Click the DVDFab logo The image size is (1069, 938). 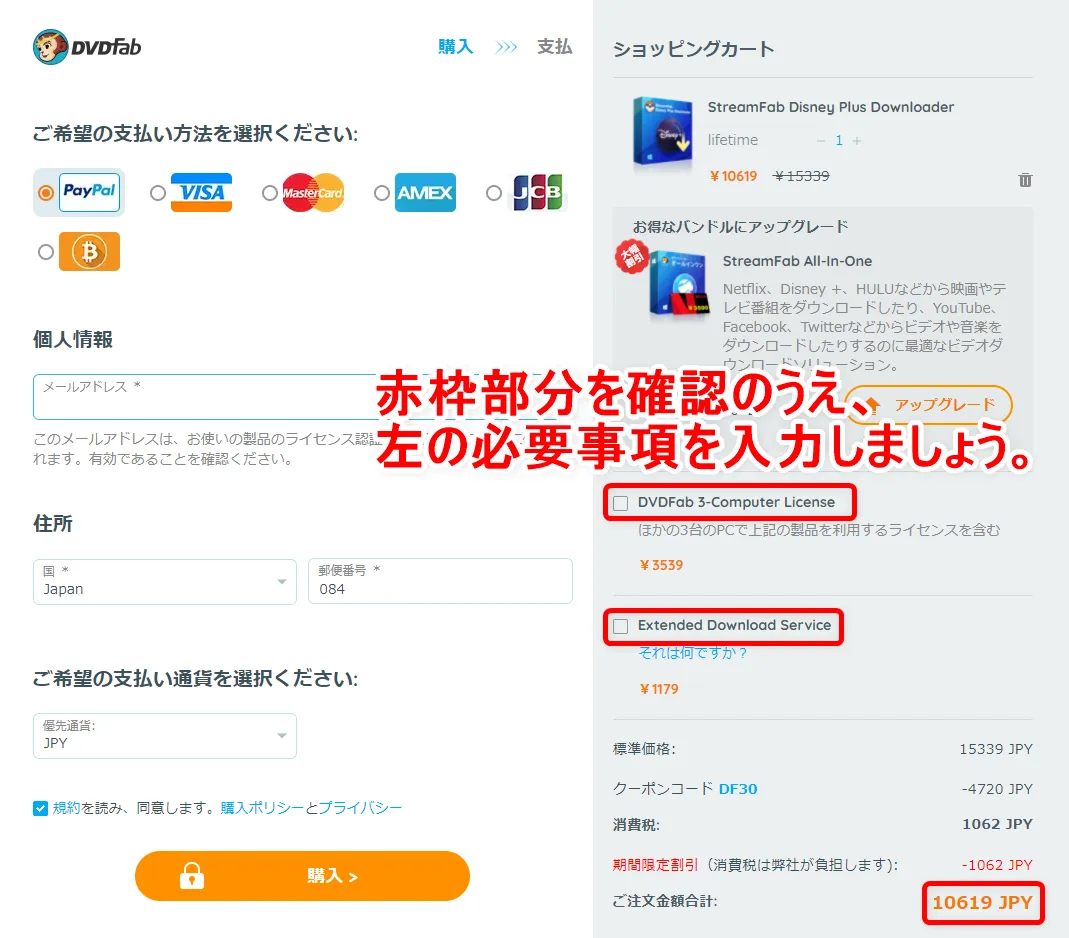click(x=87, y=47)
